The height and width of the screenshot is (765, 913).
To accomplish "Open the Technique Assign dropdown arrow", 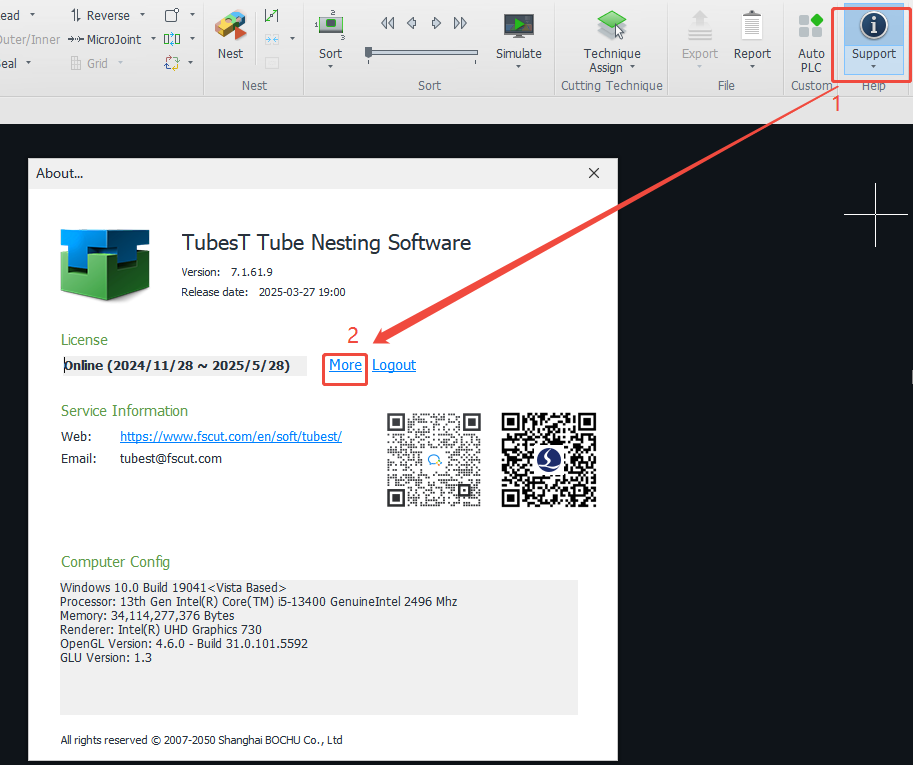I will [x=632, y=68].
